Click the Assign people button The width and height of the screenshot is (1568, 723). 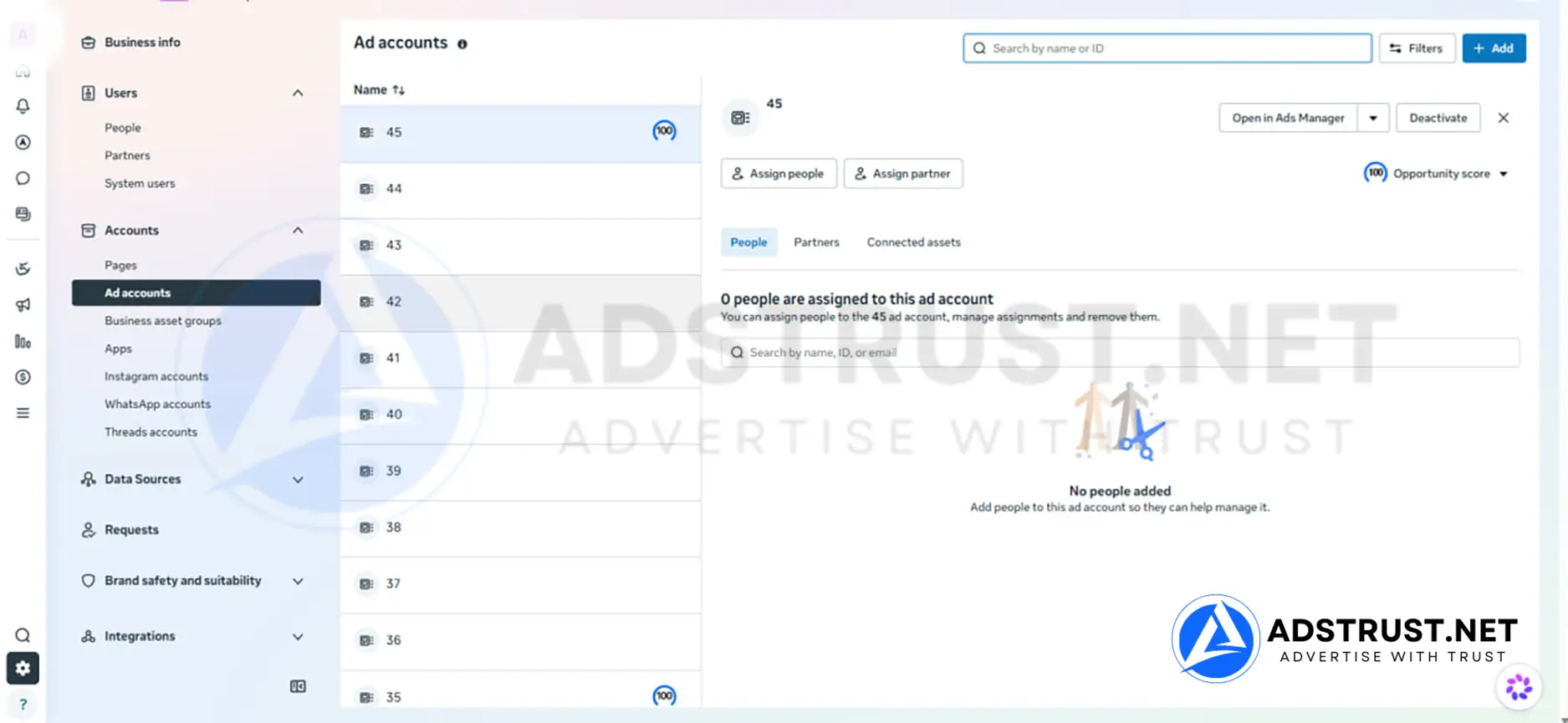[x=779, y=174]
